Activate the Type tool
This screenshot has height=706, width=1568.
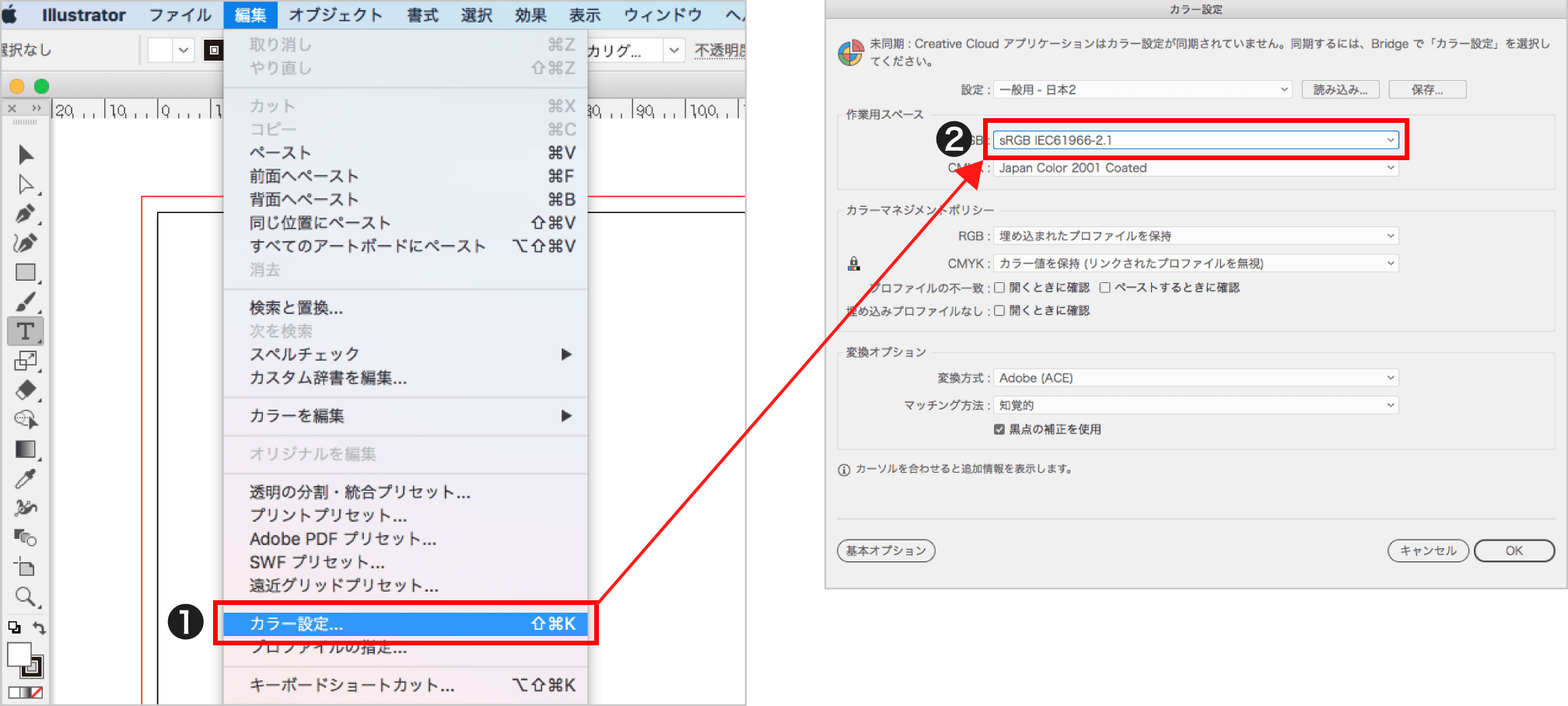[x=25, y=331]
